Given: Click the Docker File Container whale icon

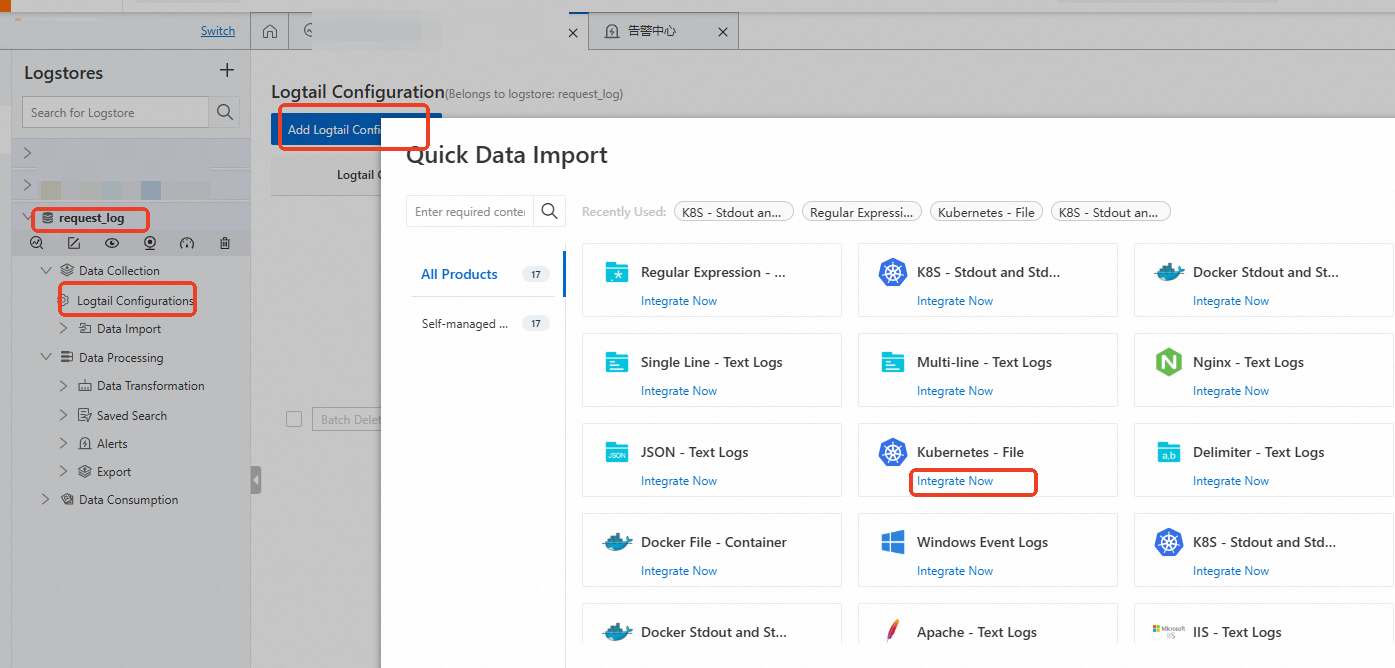Looking at the screenshot, I should 618,542.
